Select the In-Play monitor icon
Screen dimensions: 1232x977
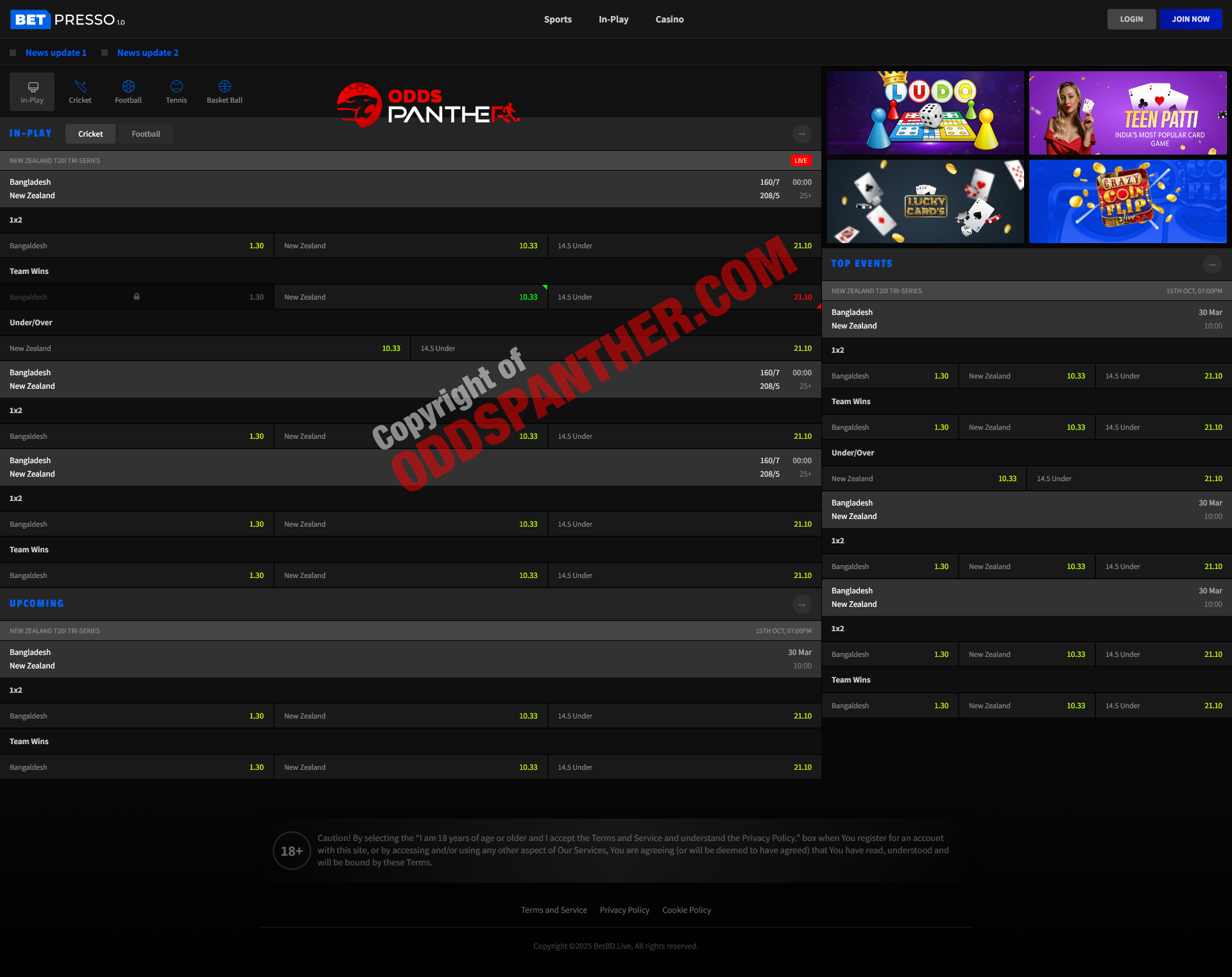33,87
